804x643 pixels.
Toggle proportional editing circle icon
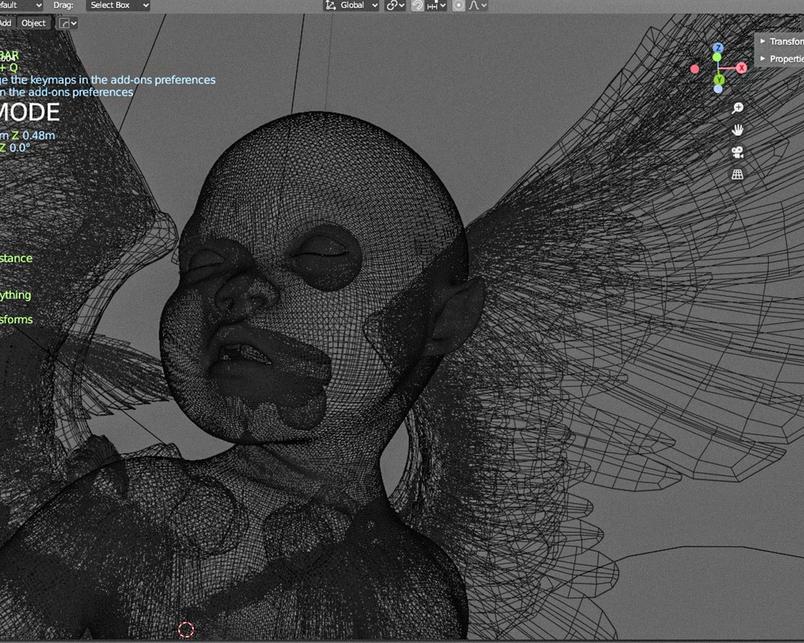(x=458, y=5)
